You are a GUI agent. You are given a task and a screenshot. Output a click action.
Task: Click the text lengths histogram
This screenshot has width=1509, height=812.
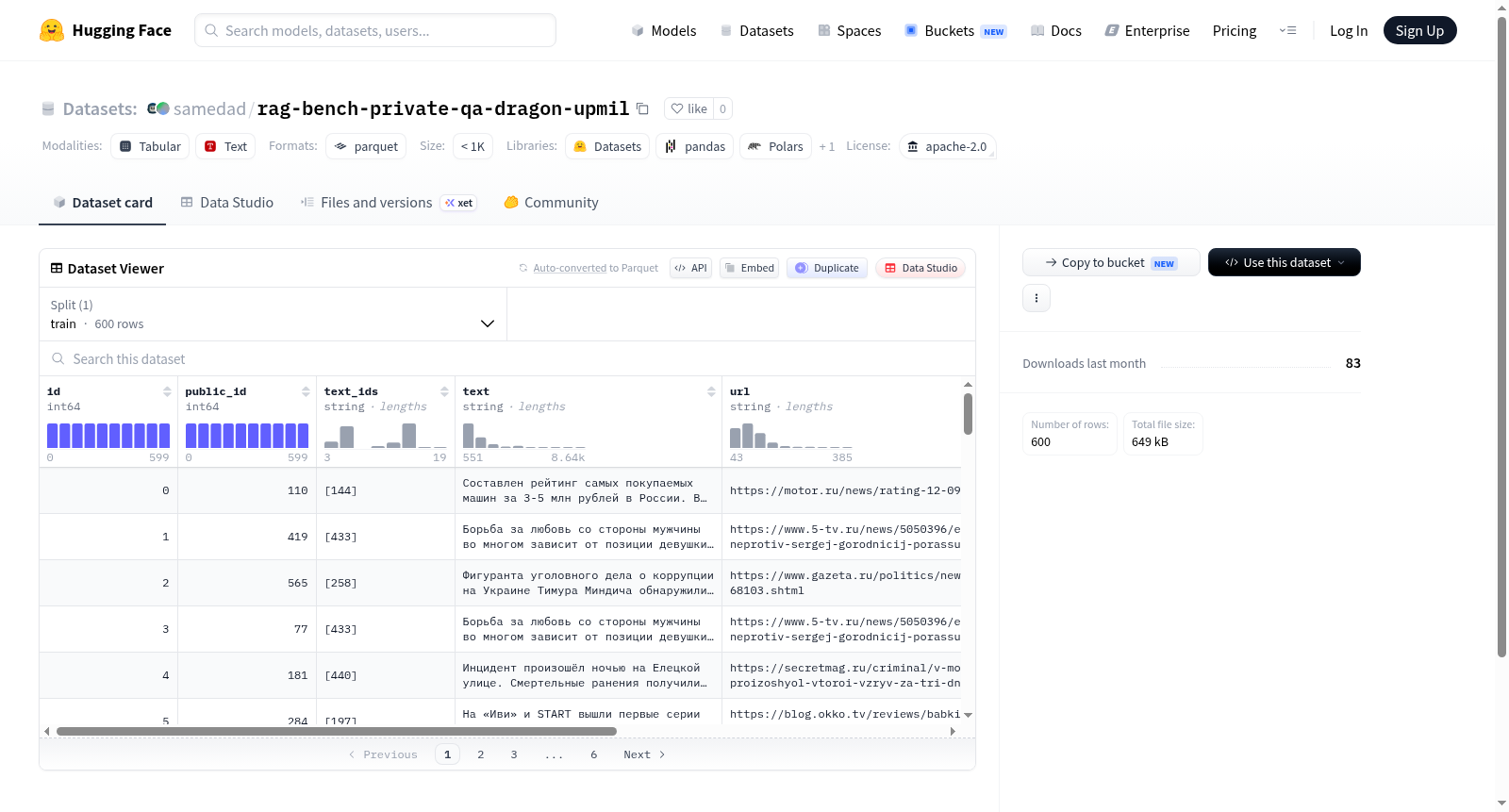pyautogui.click(x=524, y=436)
